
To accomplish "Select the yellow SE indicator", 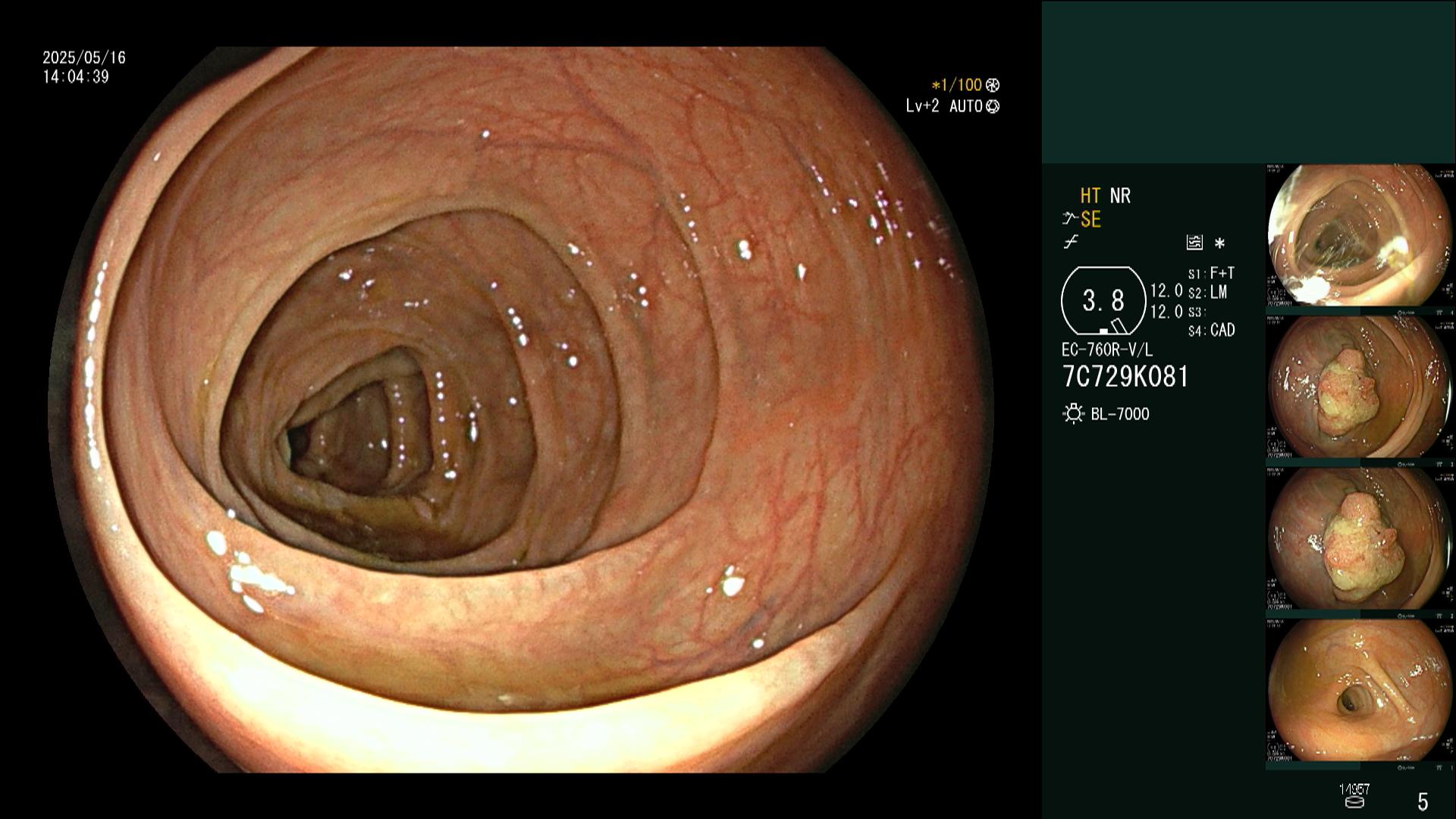I will point(1090,220).
